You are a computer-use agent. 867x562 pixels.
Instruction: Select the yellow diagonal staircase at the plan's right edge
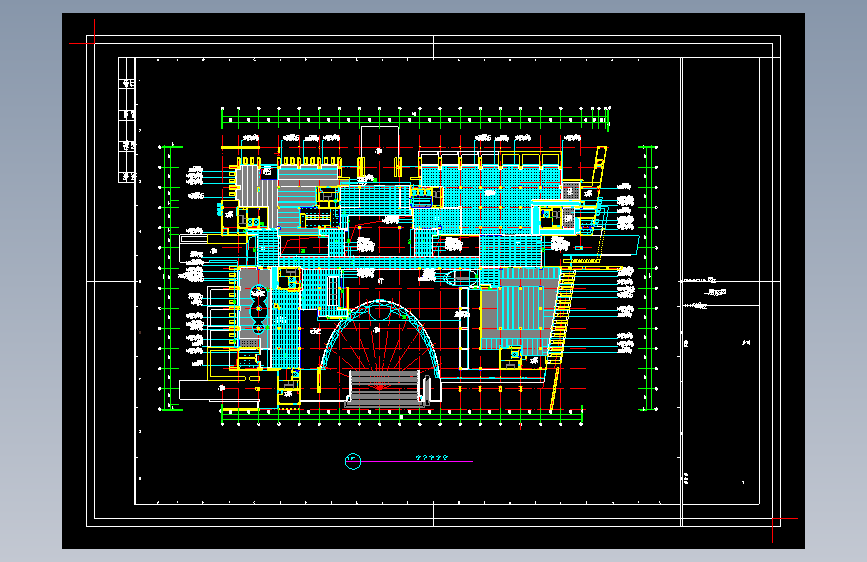pyautogui.click(x=560, y=318)
